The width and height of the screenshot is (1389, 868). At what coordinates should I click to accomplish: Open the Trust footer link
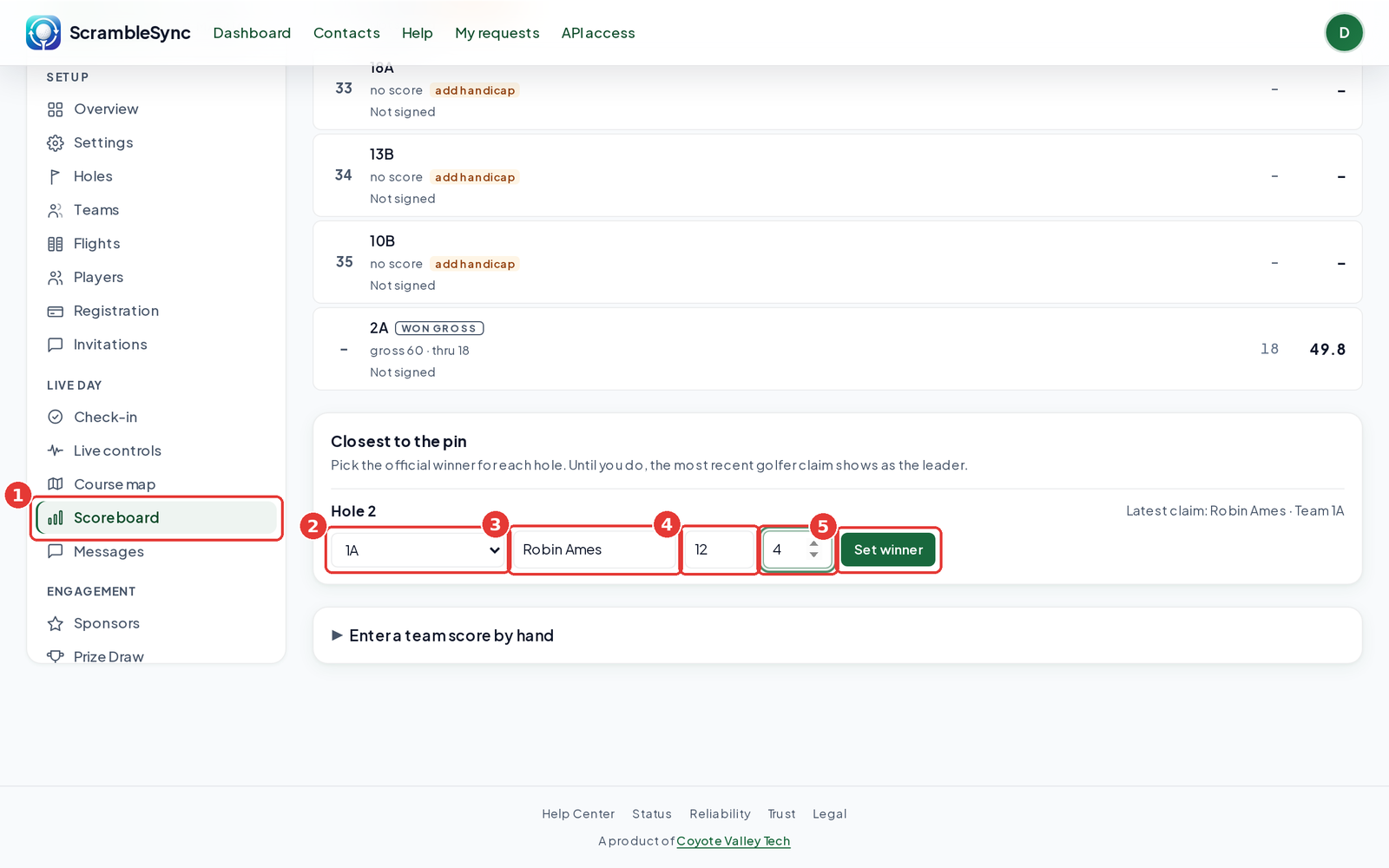pos(781,814)
